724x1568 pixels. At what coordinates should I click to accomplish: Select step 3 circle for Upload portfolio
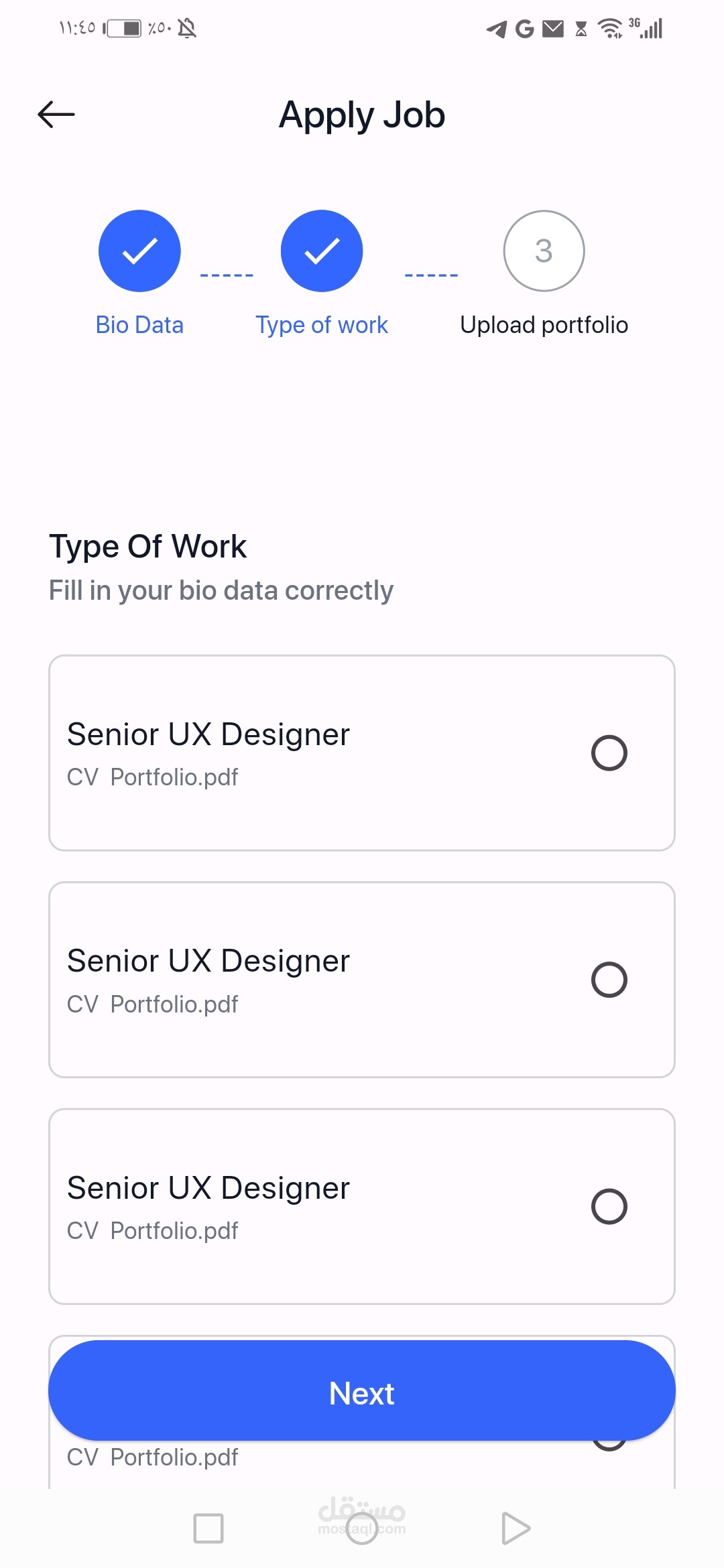[x=544, y=251]
